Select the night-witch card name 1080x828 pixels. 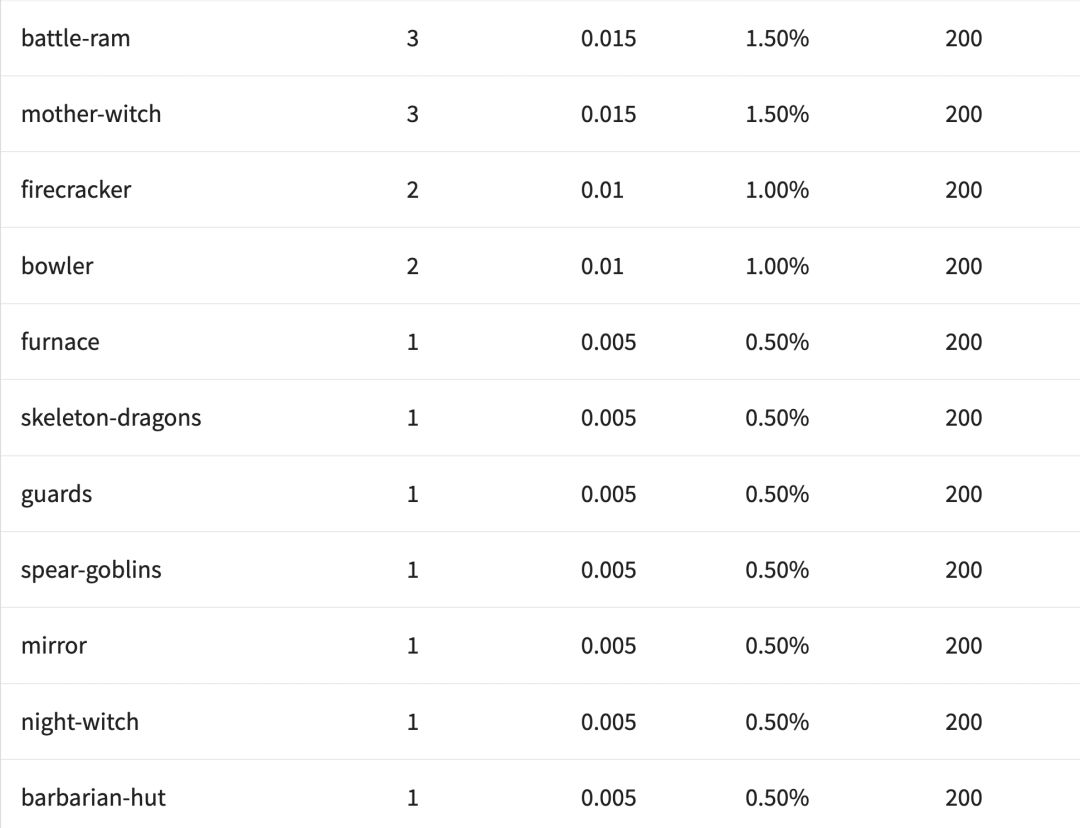[80, 722]
